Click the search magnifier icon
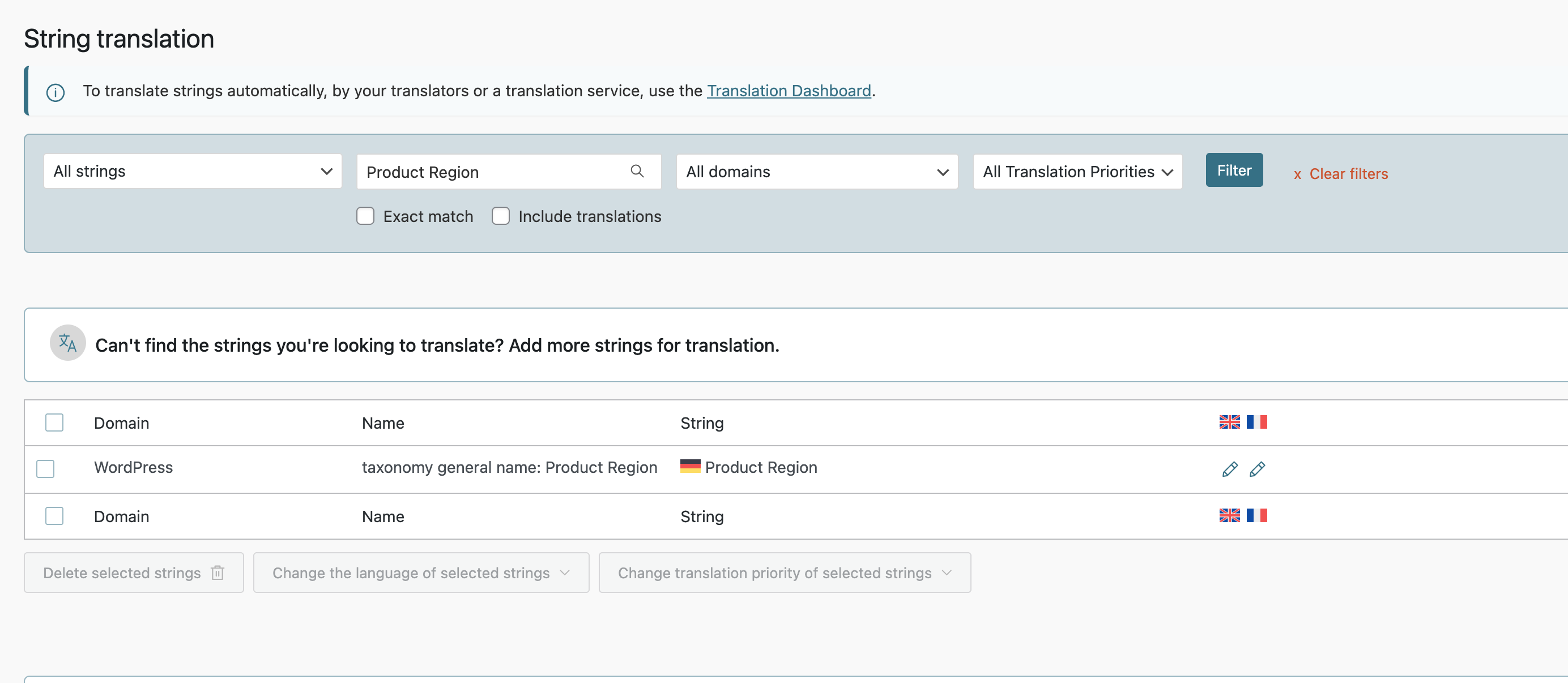Viewport: 1568px width, 683px height. click(x=637, y=171)
